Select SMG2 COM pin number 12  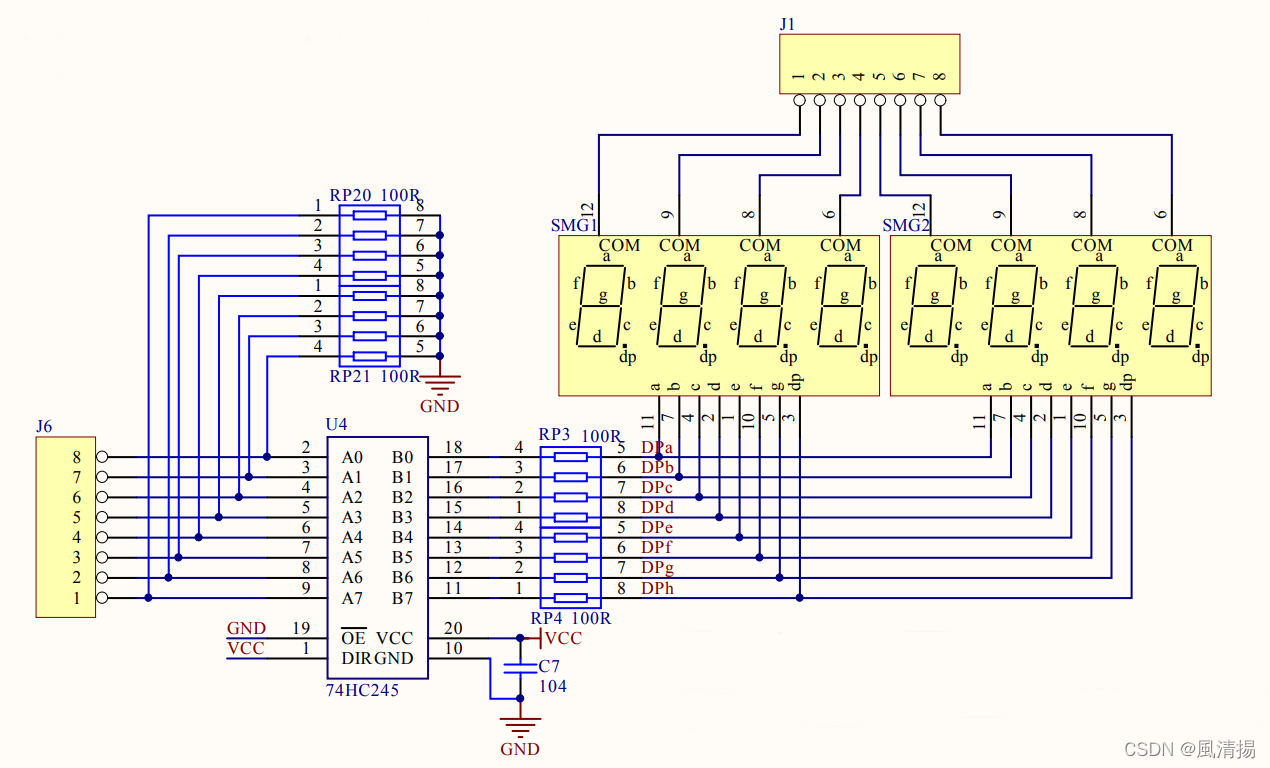click(920, 209)
